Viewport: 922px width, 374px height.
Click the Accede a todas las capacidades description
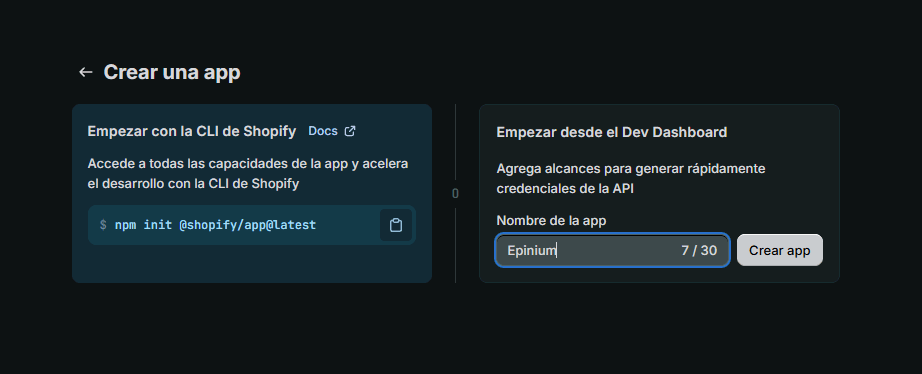click(248, 173)
